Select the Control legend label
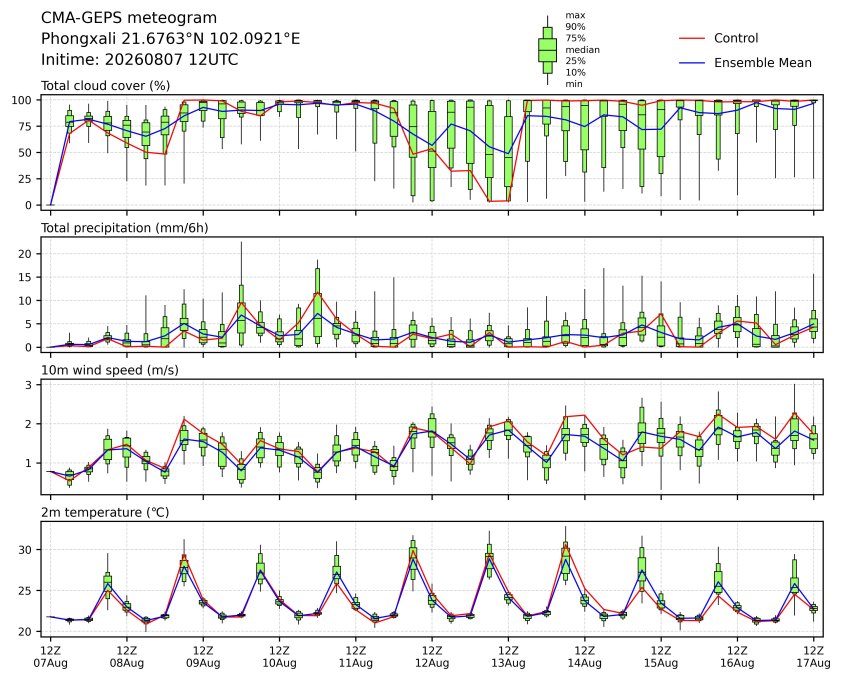 [x=736, y=38]
